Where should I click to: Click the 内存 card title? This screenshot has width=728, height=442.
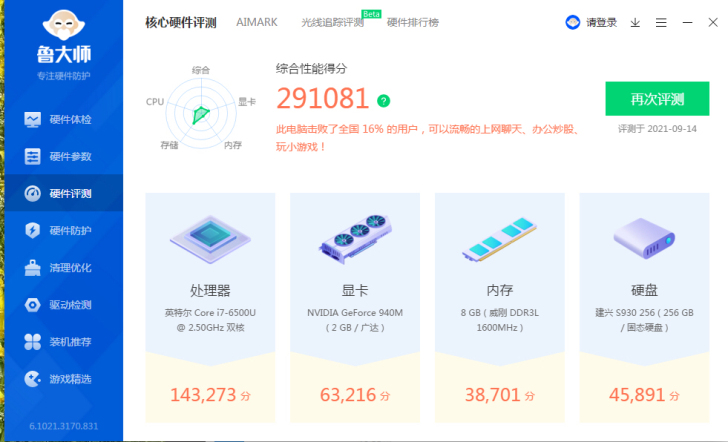pos(500,291)
